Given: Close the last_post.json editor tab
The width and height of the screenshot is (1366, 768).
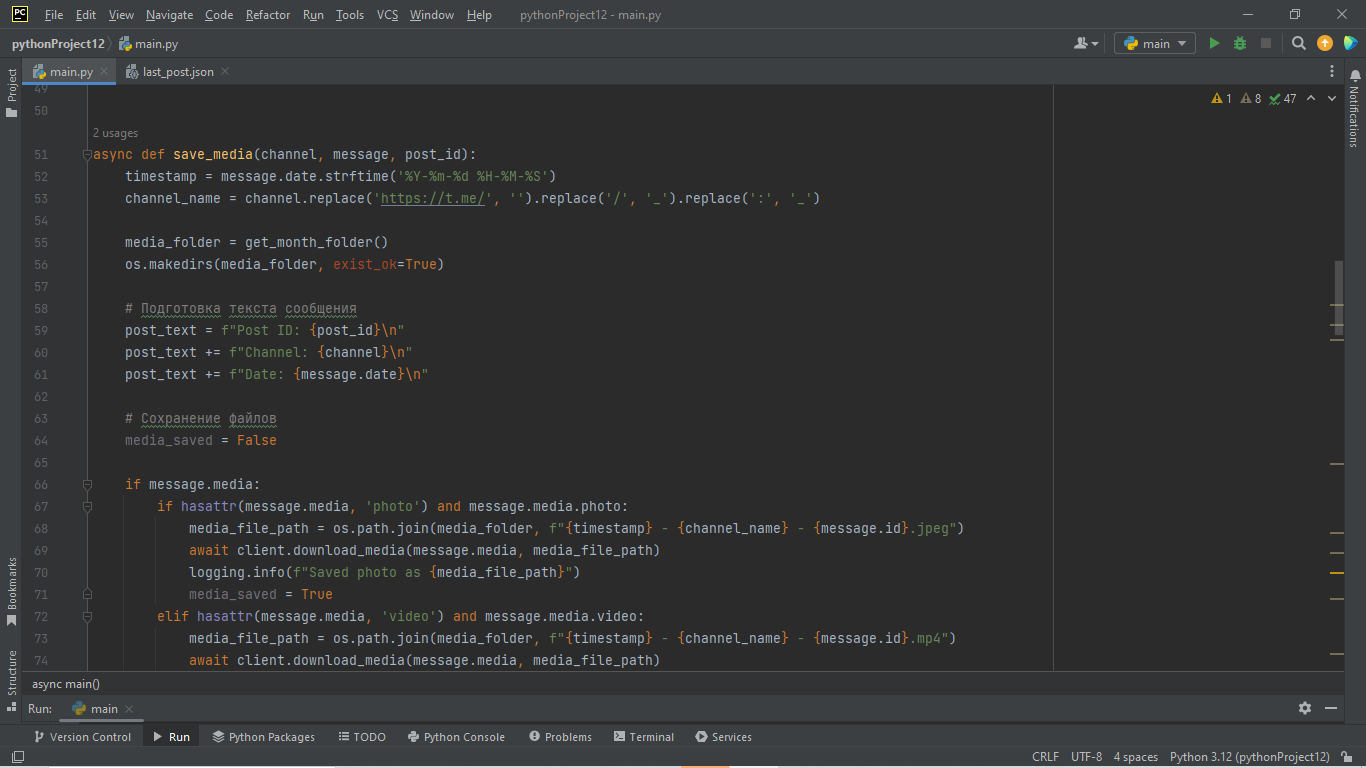Looking at the screenshot, I should (x=224, y=72).
